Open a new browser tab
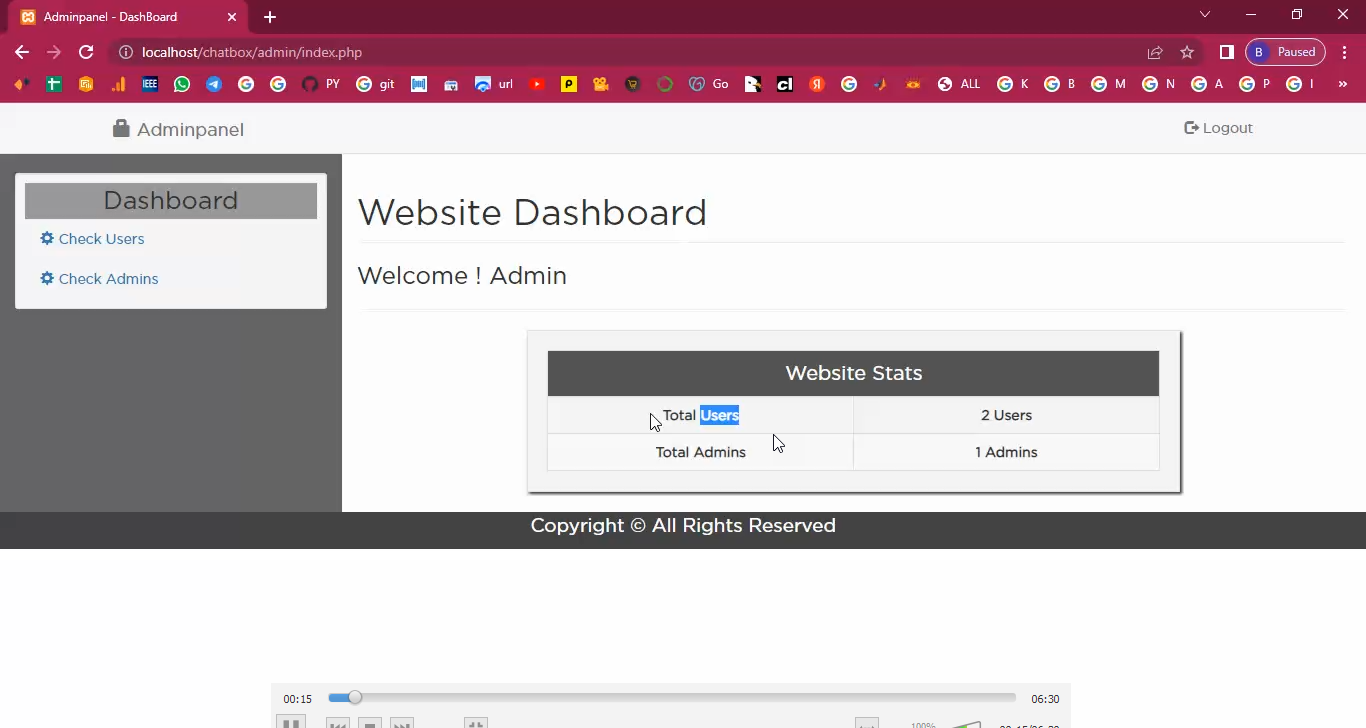This screenshot has height=728, width=1366. click(270, 17)
